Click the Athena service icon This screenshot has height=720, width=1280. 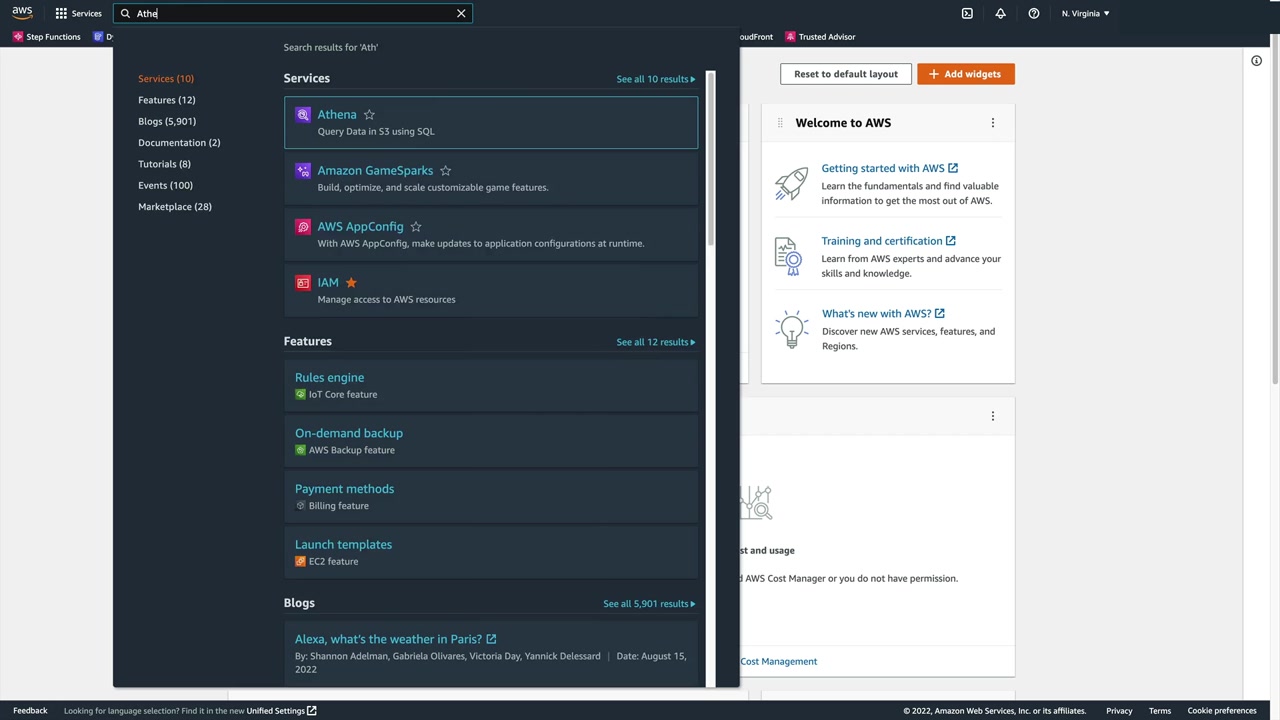tap(303, 115)
